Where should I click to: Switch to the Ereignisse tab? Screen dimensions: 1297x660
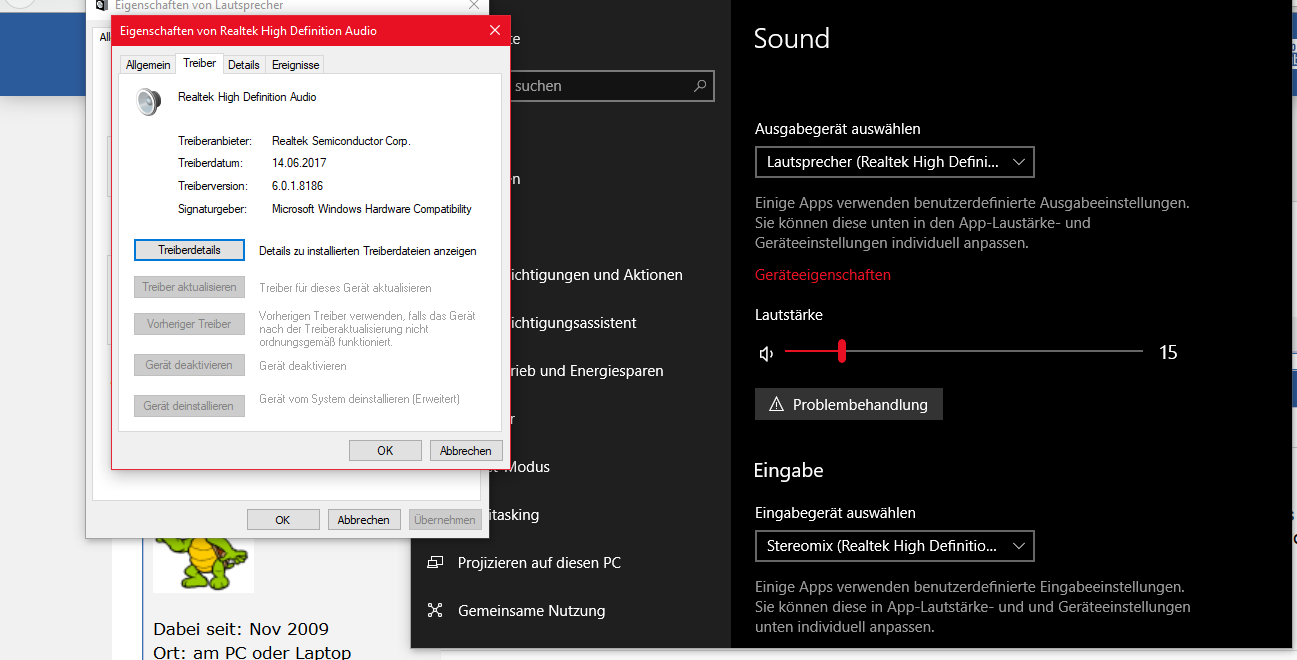pos(295,64)
